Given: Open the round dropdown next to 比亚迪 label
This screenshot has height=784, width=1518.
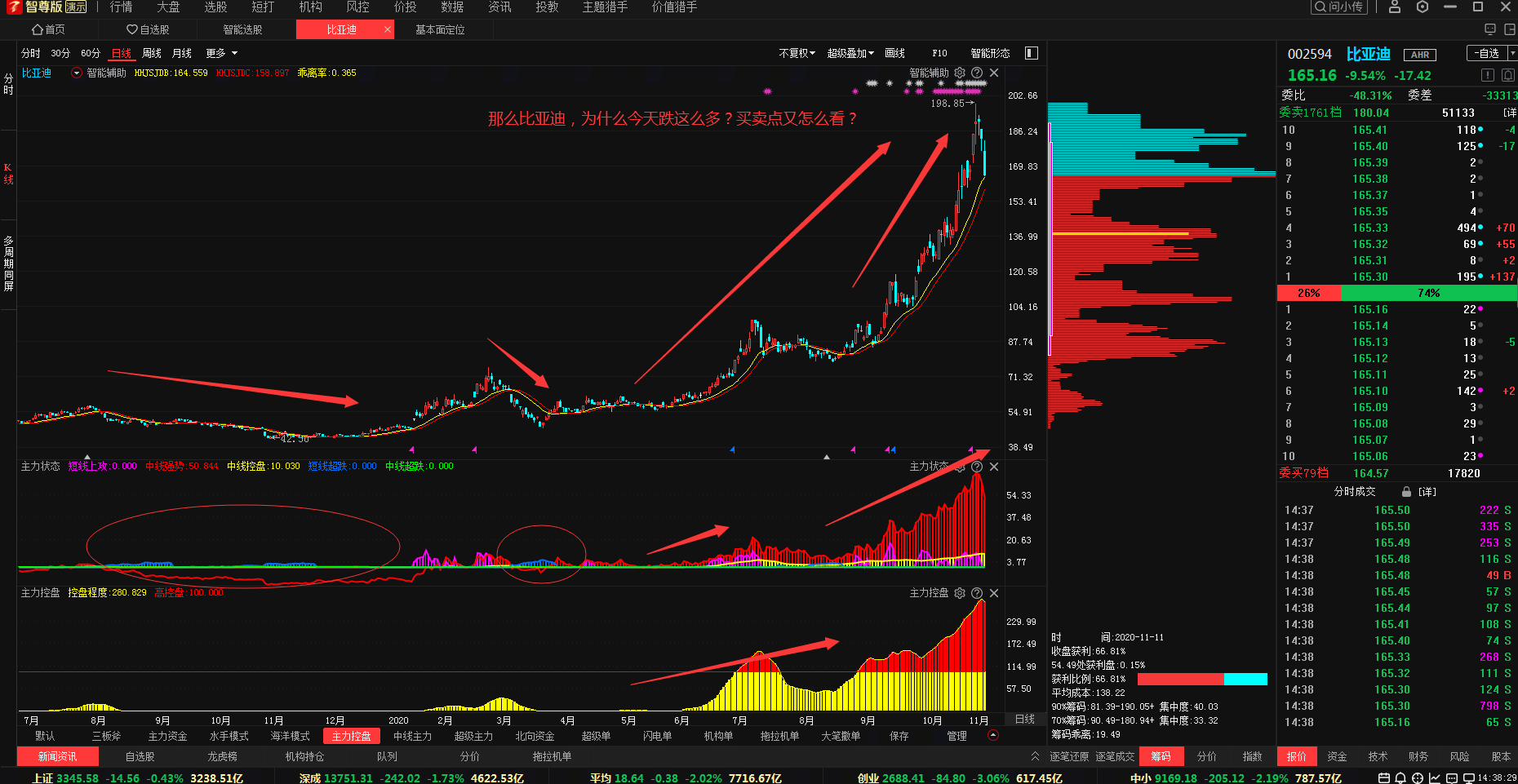Looking at the screenshot, I should [77, 73].
